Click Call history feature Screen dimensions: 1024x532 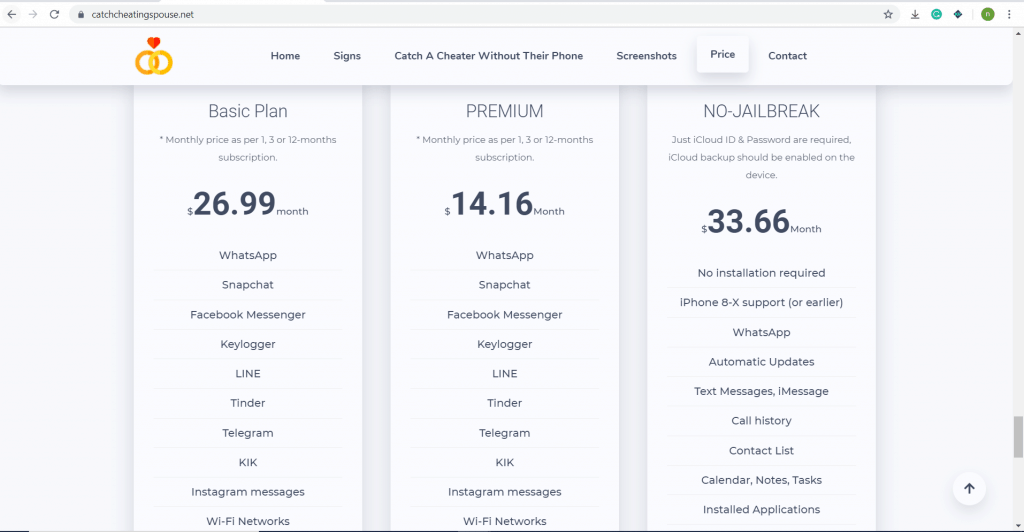pos(761,420)
